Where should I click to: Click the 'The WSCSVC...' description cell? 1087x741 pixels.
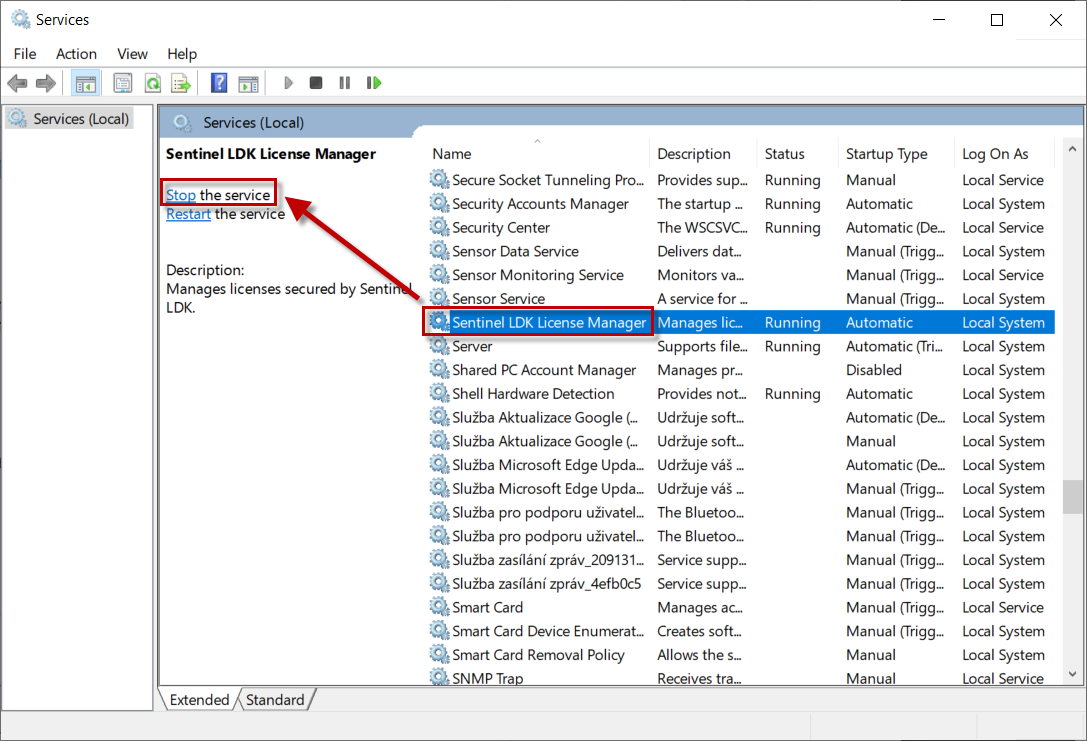click(702, 227)
